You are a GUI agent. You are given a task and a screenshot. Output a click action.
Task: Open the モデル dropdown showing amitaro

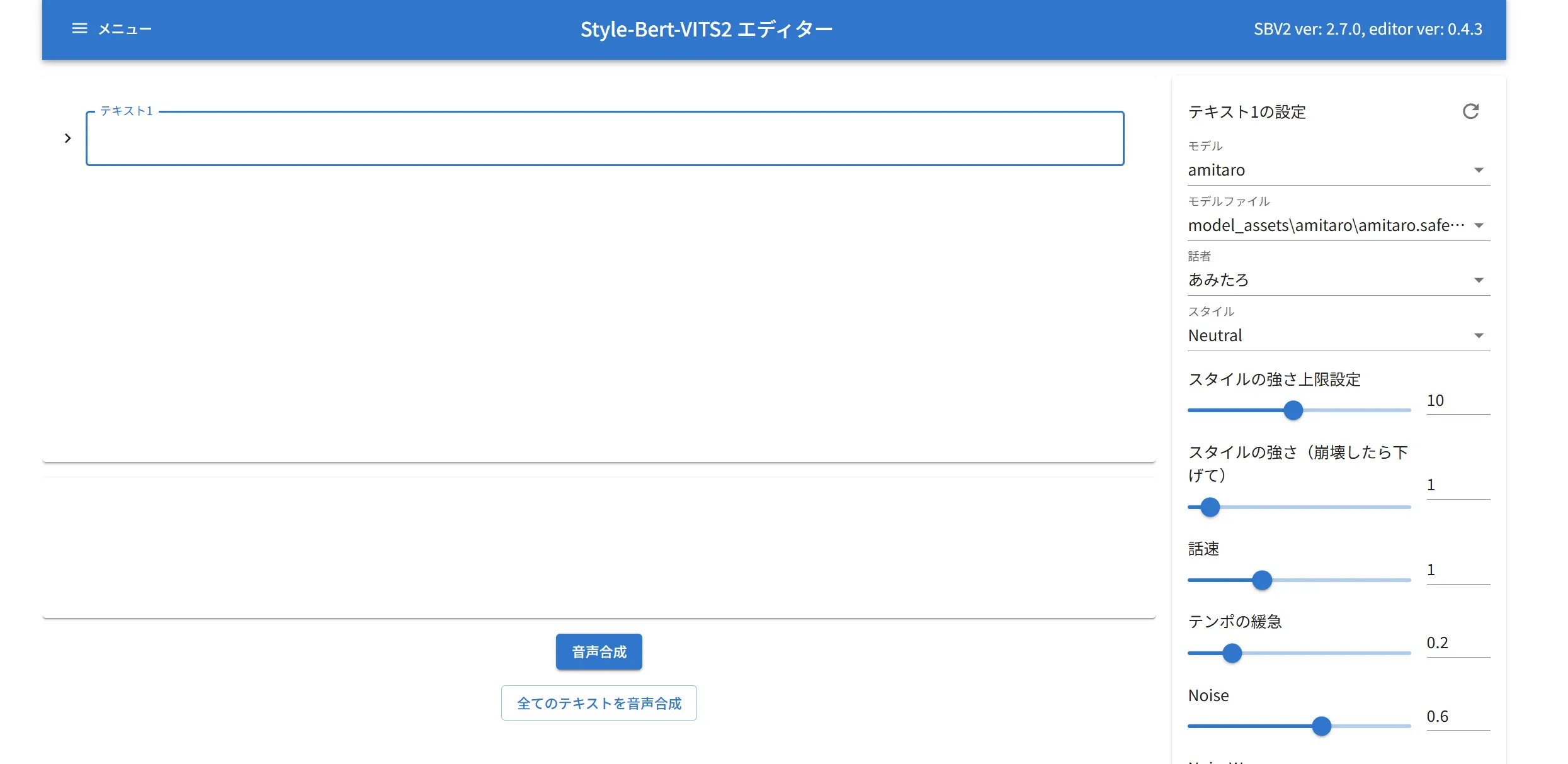1338,170
